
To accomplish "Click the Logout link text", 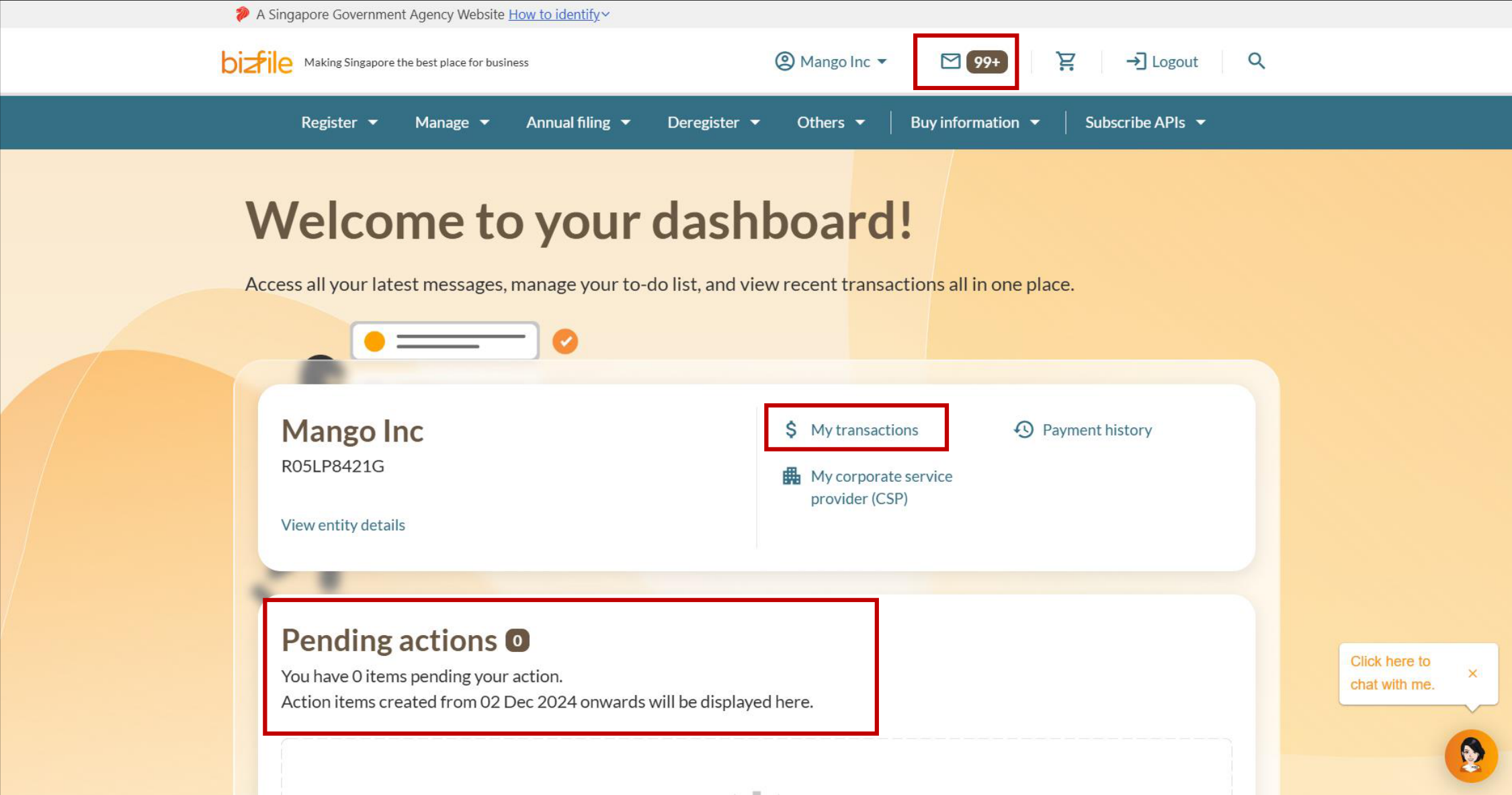I will [x=1175, y=61].
